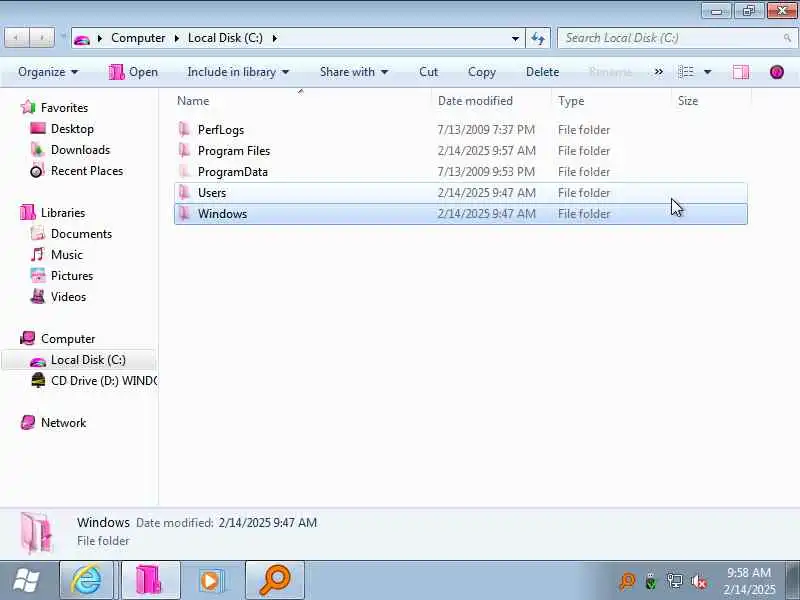800x600 pixels.
Task: Click the change view icon
Action: (x=686, y=72)
